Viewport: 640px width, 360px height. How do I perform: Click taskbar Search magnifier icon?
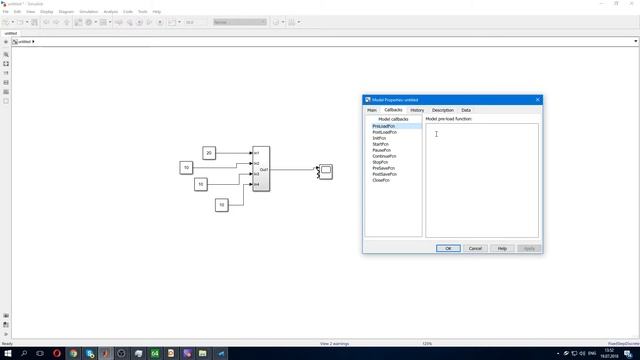(24, 353)
